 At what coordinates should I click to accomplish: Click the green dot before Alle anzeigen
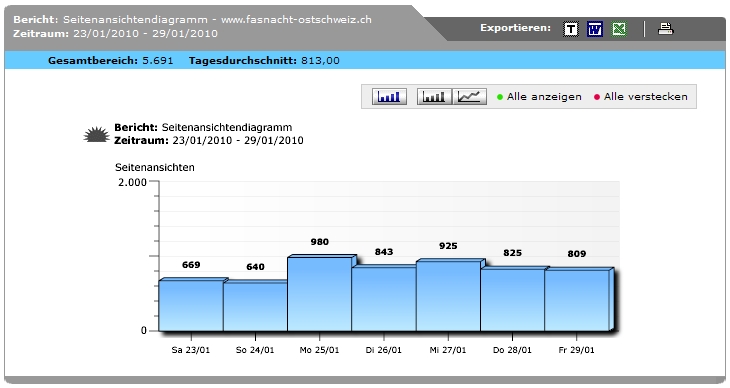tap(500, 97)
